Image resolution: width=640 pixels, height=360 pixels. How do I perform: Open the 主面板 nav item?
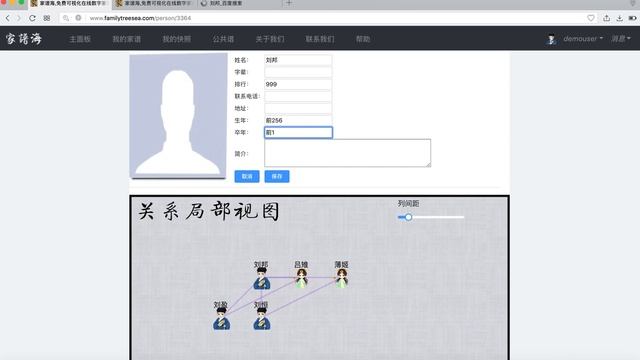80,39
